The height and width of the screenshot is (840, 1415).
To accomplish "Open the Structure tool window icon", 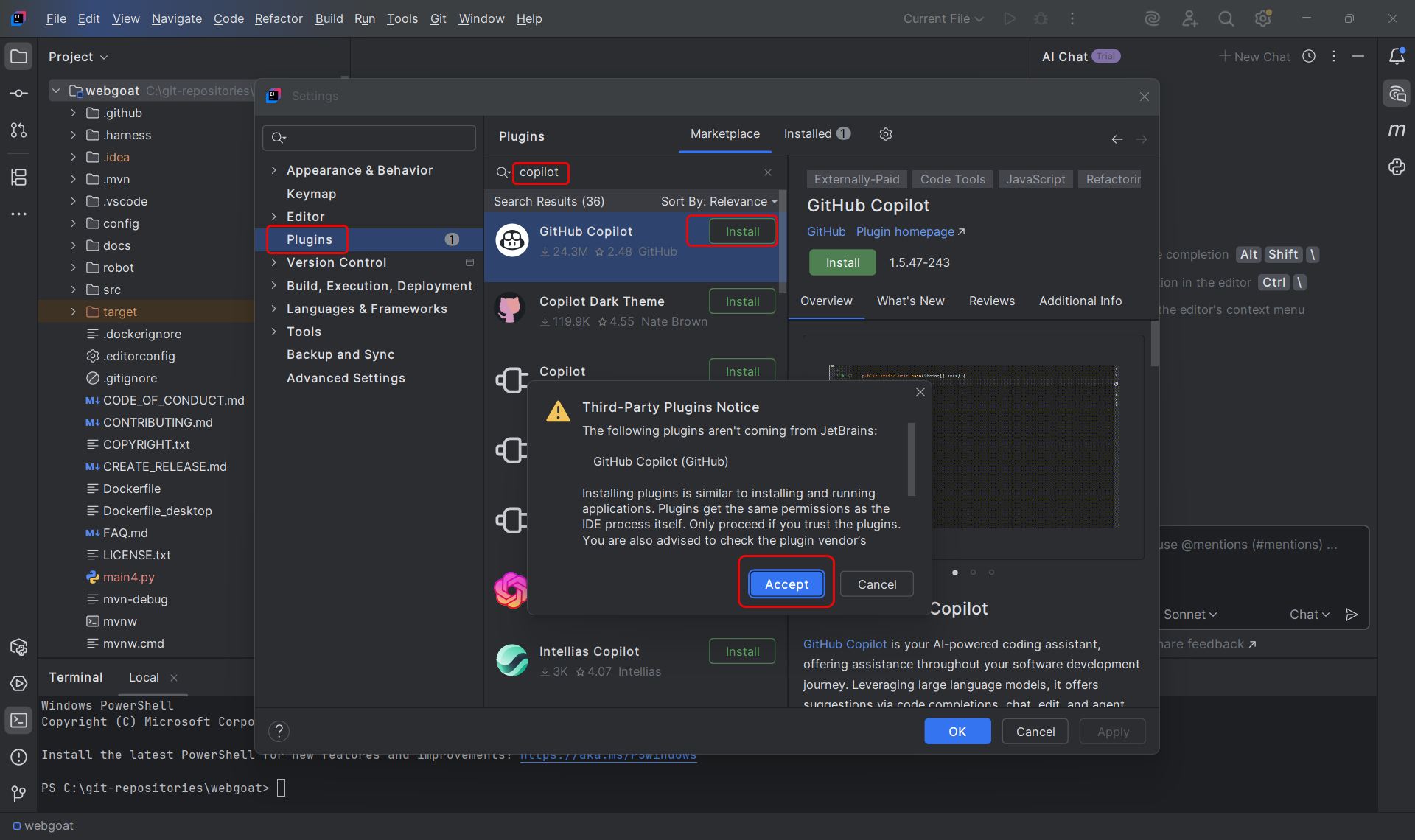I will [19, 177].
